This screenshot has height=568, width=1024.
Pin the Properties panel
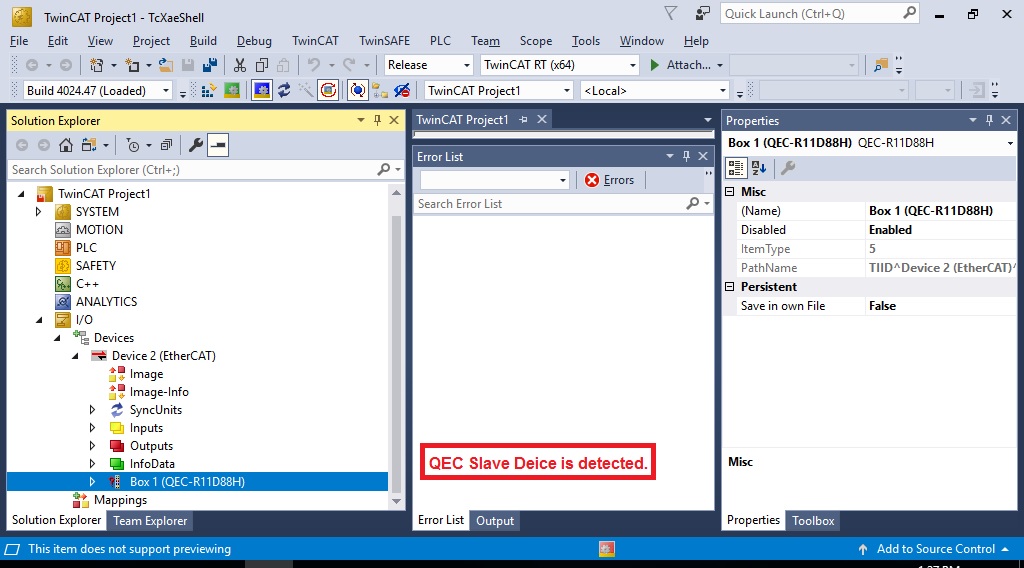[x=989, y=120]
